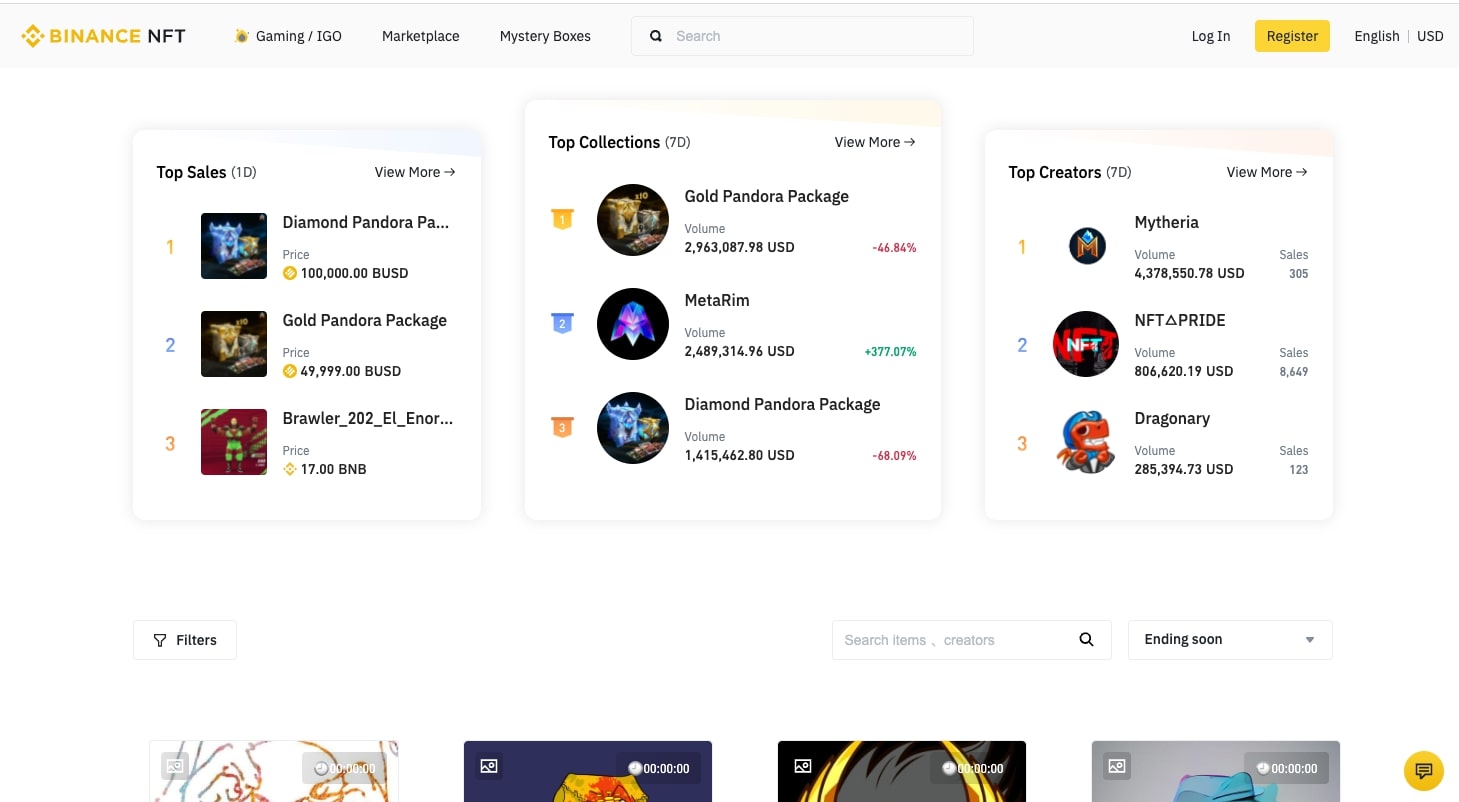This screenshot has width=1459, height=802.
Task: Open the Gaming / IGO menu
Action: (288, 36)
